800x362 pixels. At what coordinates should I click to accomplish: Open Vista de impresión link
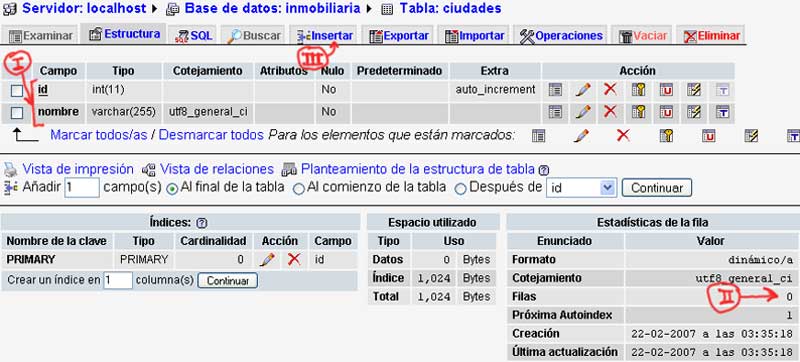(x=78, y=169)
